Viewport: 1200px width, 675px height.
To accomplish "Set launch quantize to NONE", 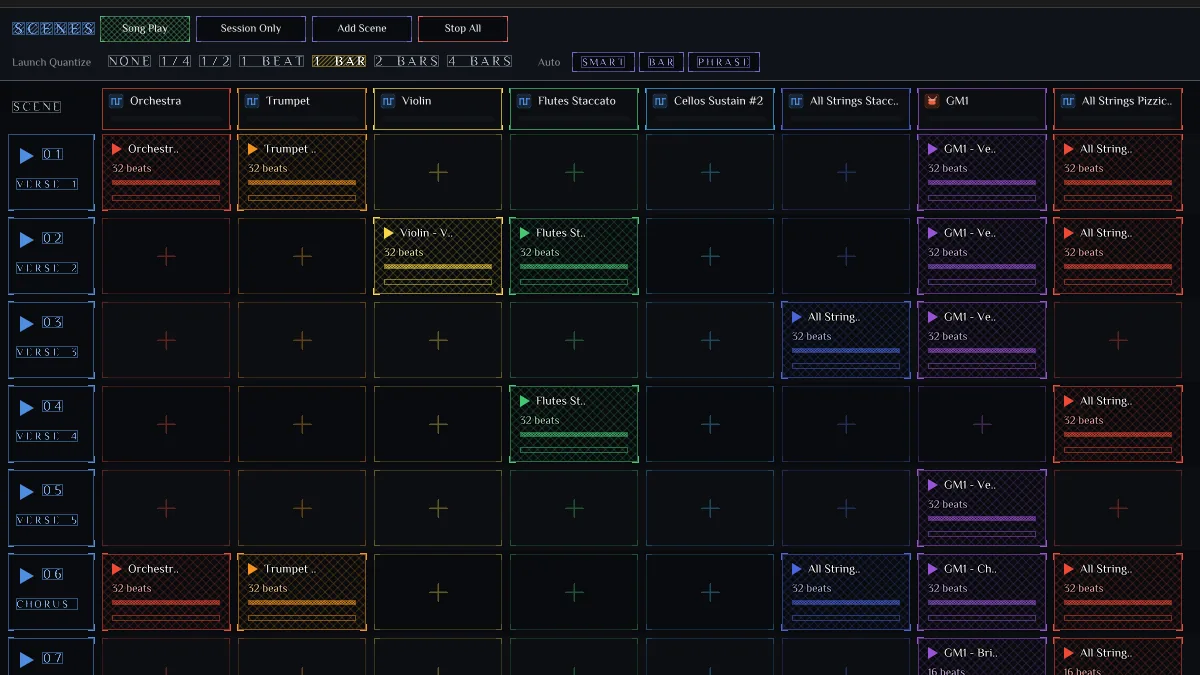I will click(130, 61).
